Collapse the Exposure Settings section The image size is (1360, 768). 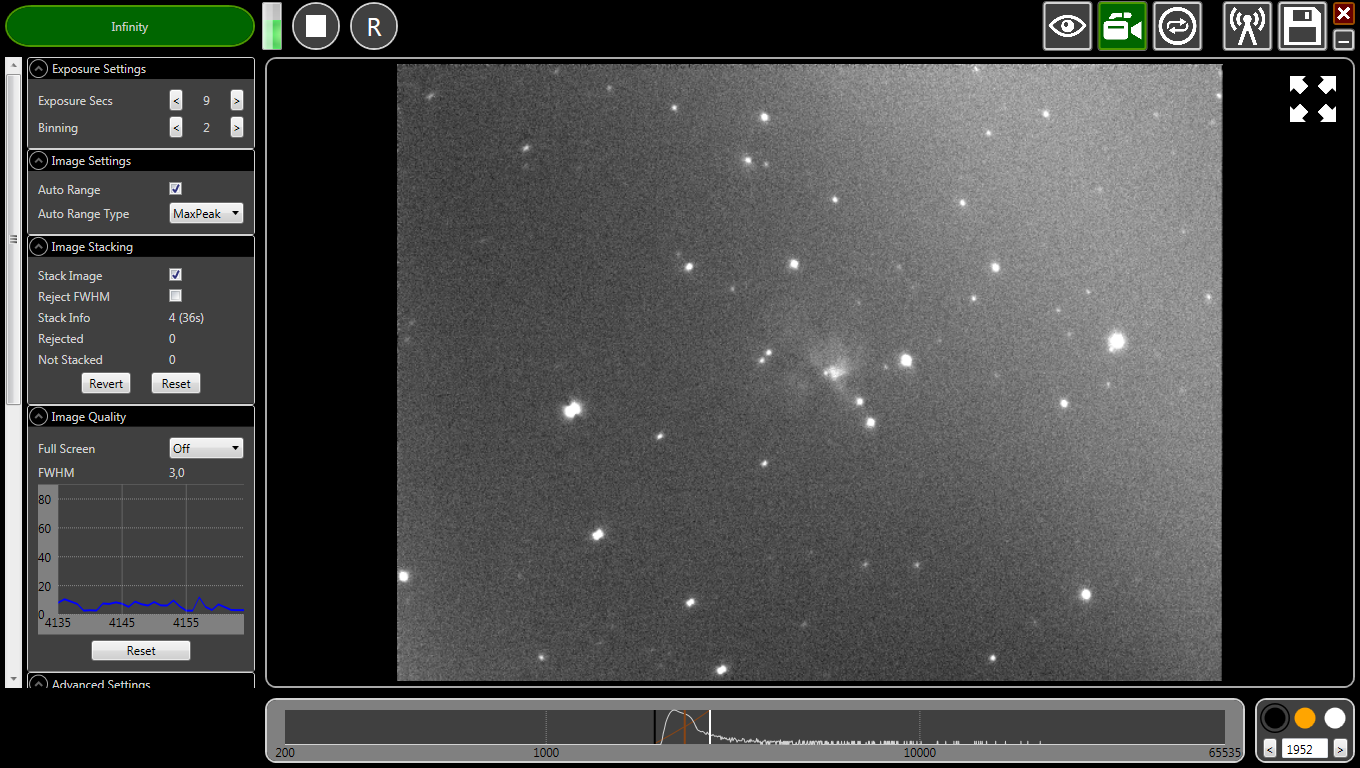[39, 69]
